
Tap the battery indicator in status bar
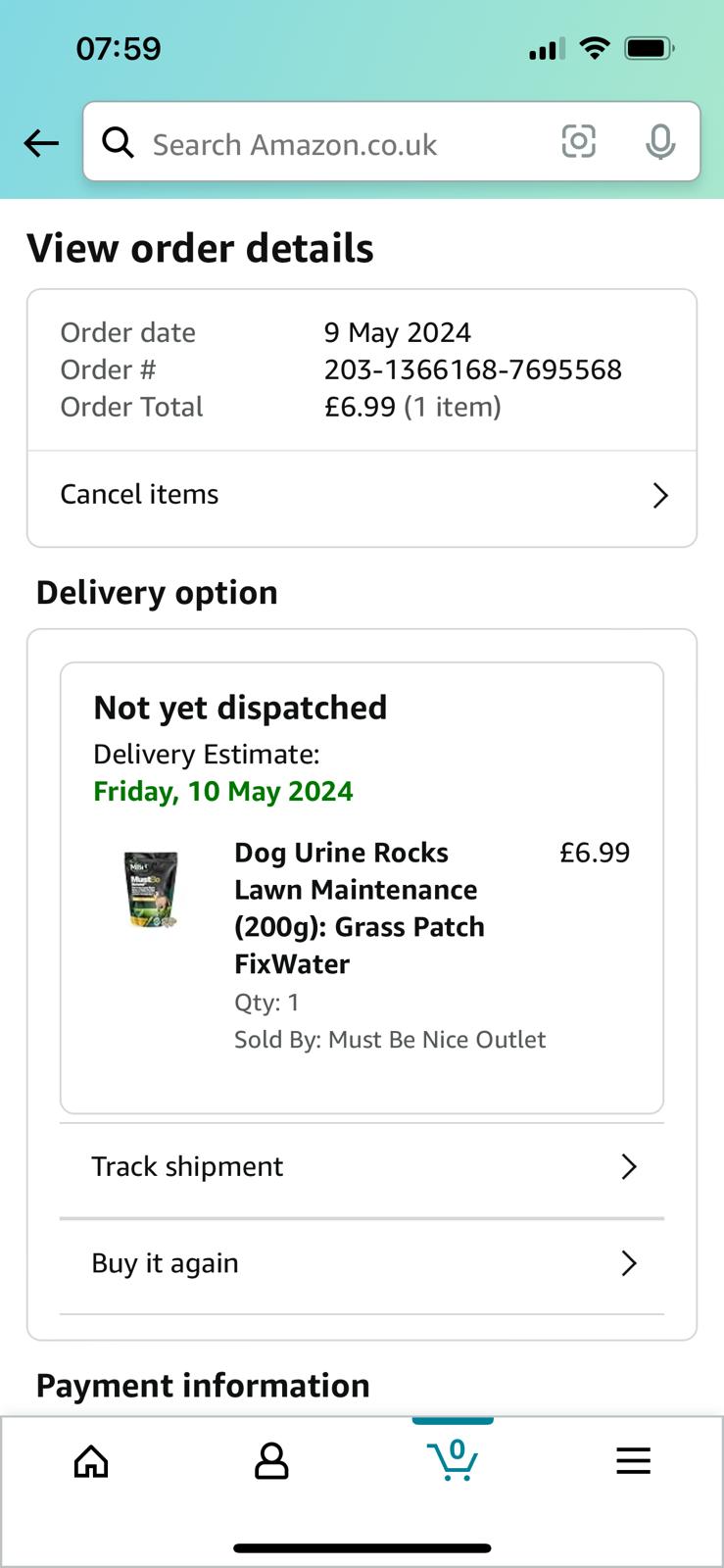pyautogui.click(x=650, y=48)
